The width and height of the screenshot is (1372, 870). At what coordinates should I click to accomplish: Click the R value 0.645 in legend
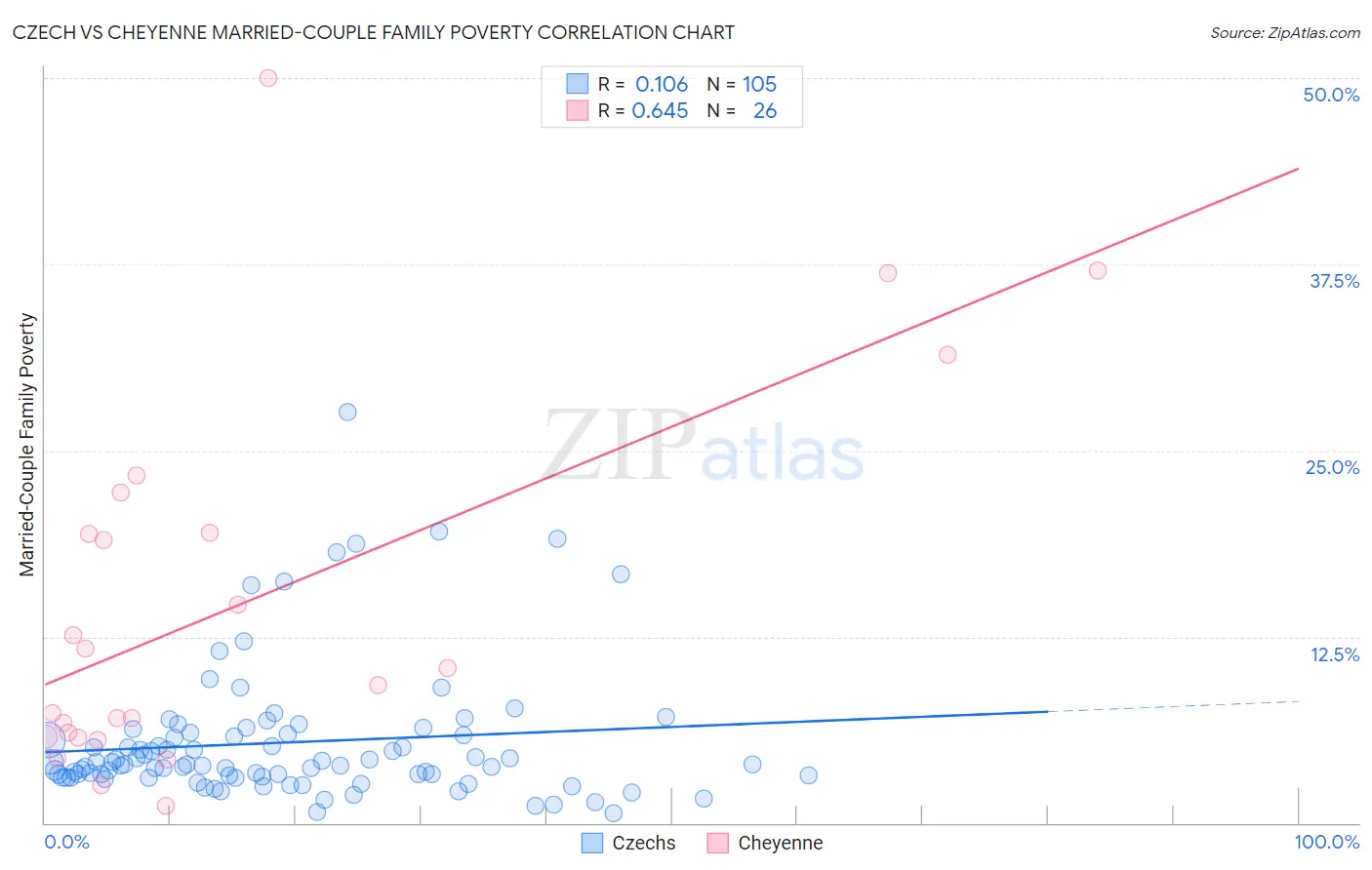(x=660, y=110)
